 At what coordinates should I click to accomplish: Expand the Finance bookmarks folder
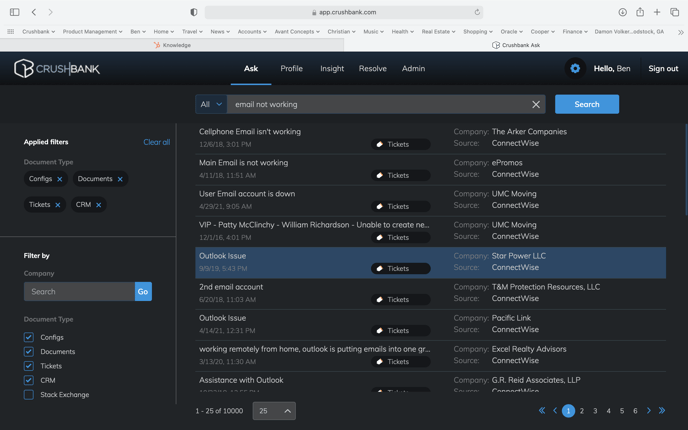pos(575,32)
